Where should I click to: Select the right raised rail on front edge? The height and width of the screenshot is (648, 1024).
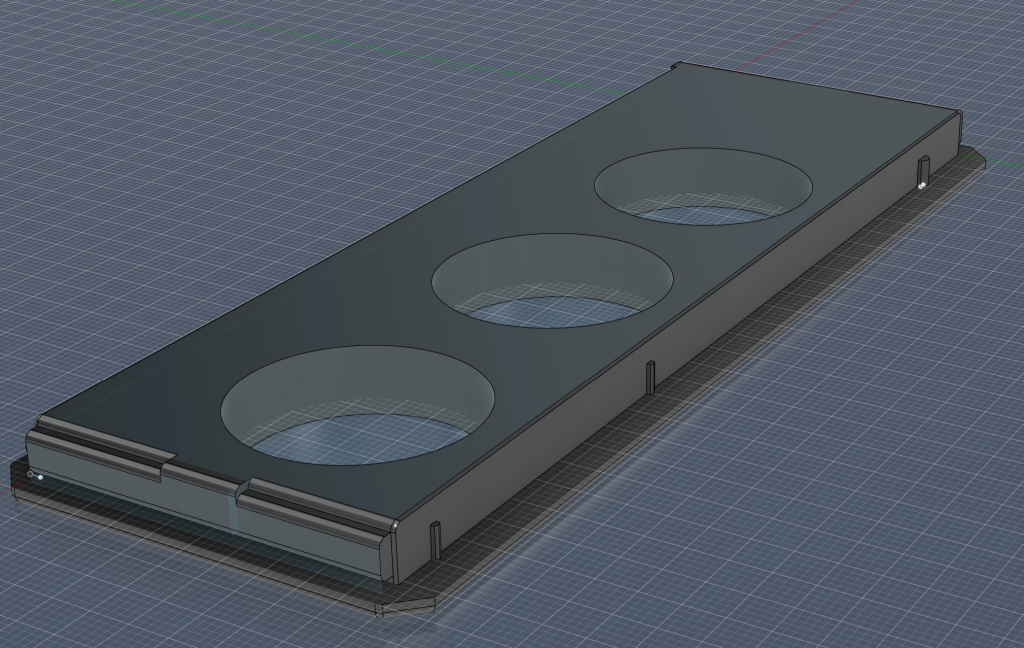(315, 505)
